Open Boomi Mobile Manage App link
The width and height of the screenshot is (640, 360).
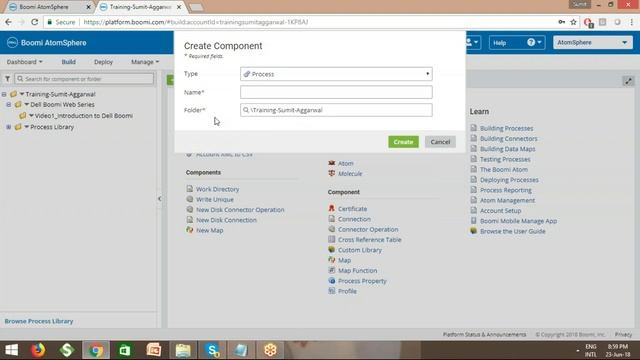pyautogui.click(x=518, y=221)
